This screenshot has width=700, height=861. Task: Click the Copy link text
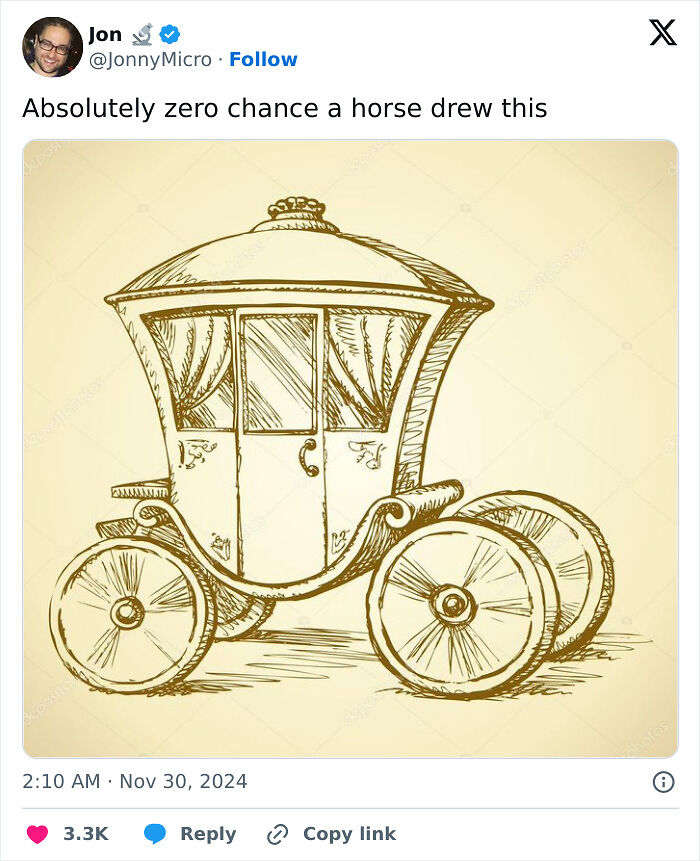(x=349, y=834)
